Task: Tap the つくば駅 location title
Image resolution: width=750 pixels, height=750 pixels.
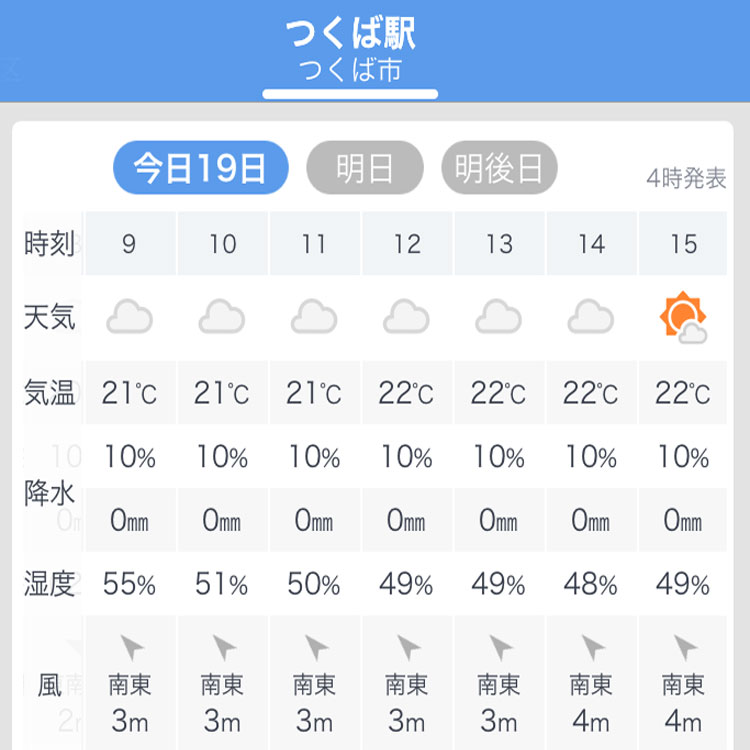Action: tap(351, 33)
